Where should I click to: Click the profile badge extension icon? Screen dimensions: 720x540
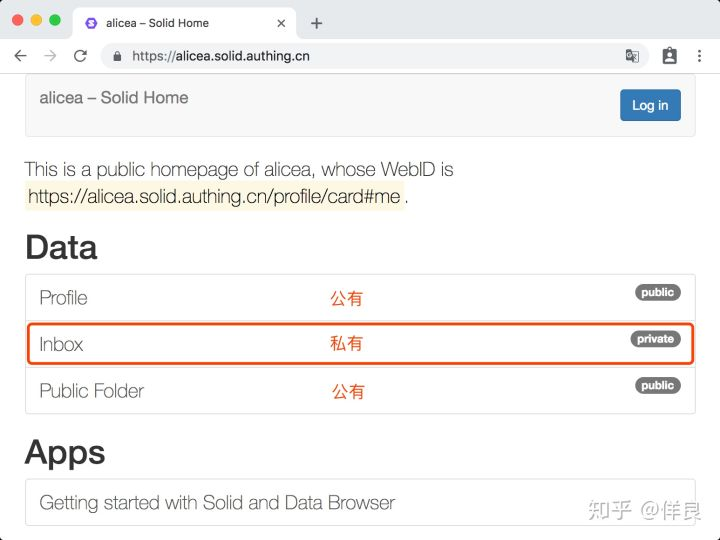point(669,56)
